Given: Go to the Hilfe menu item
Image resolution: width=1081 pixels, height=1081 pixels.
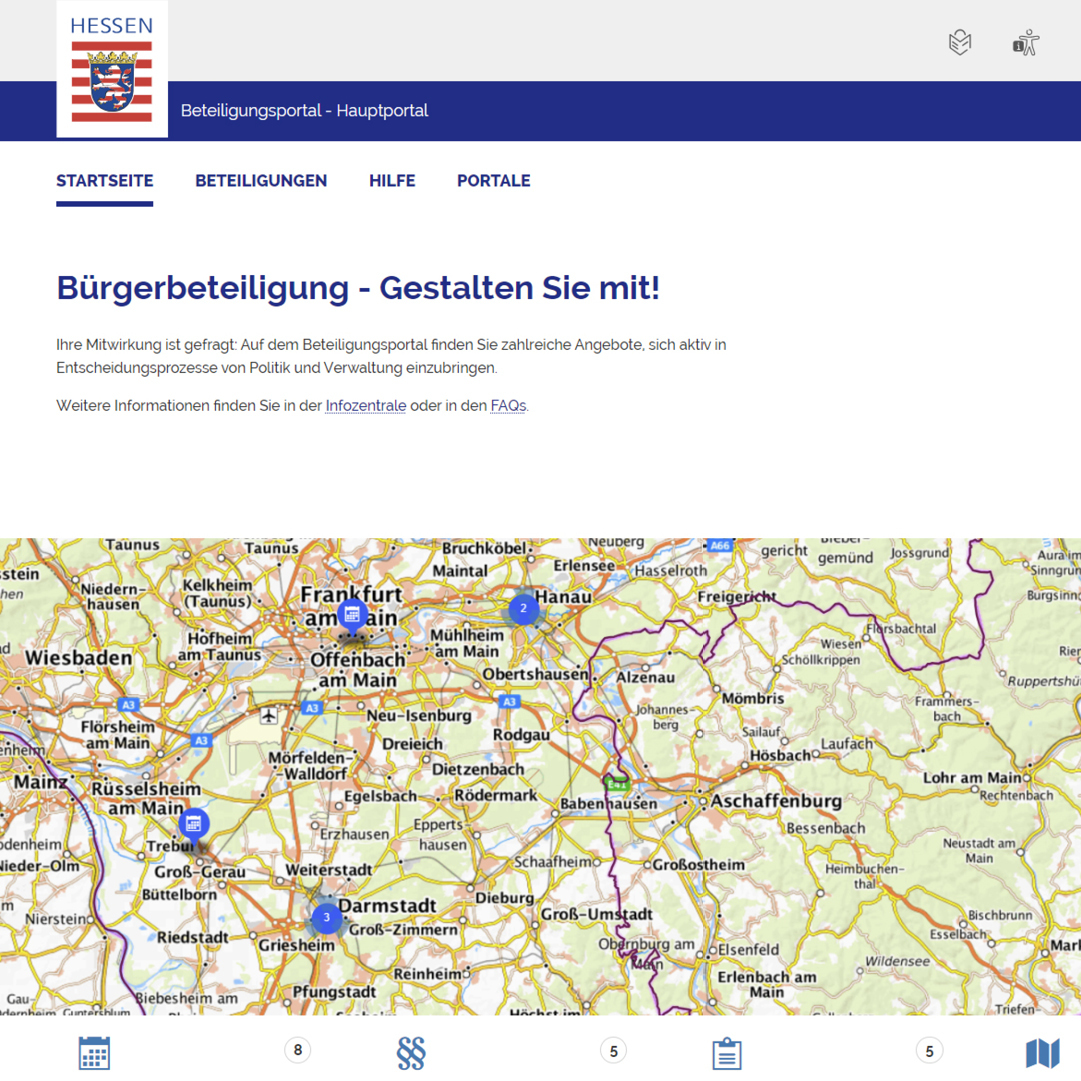Looking at the screenshot, I should coord(392,181).
